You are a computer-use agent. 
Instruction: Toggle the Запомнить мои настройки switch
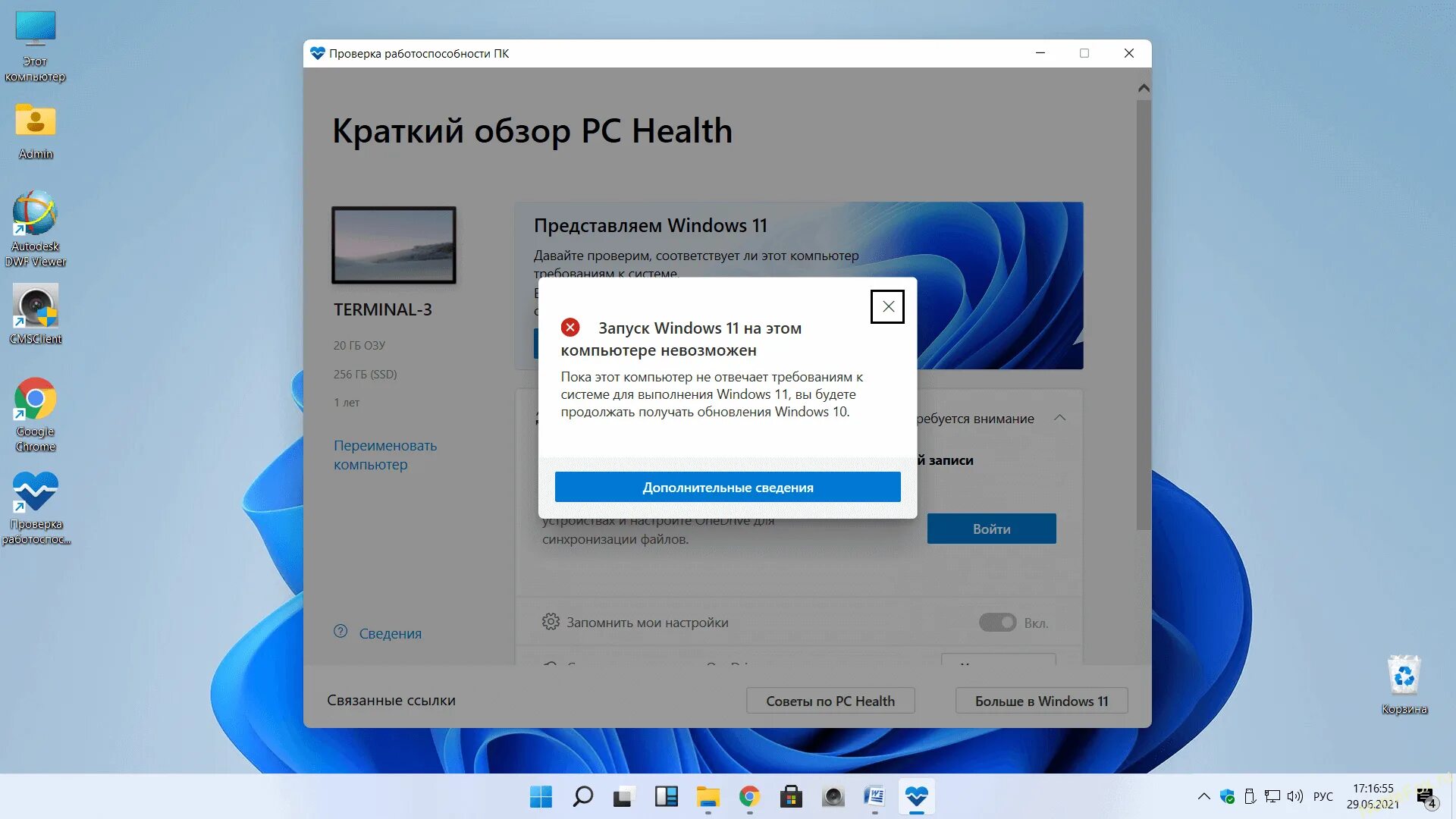click(996, 623)
